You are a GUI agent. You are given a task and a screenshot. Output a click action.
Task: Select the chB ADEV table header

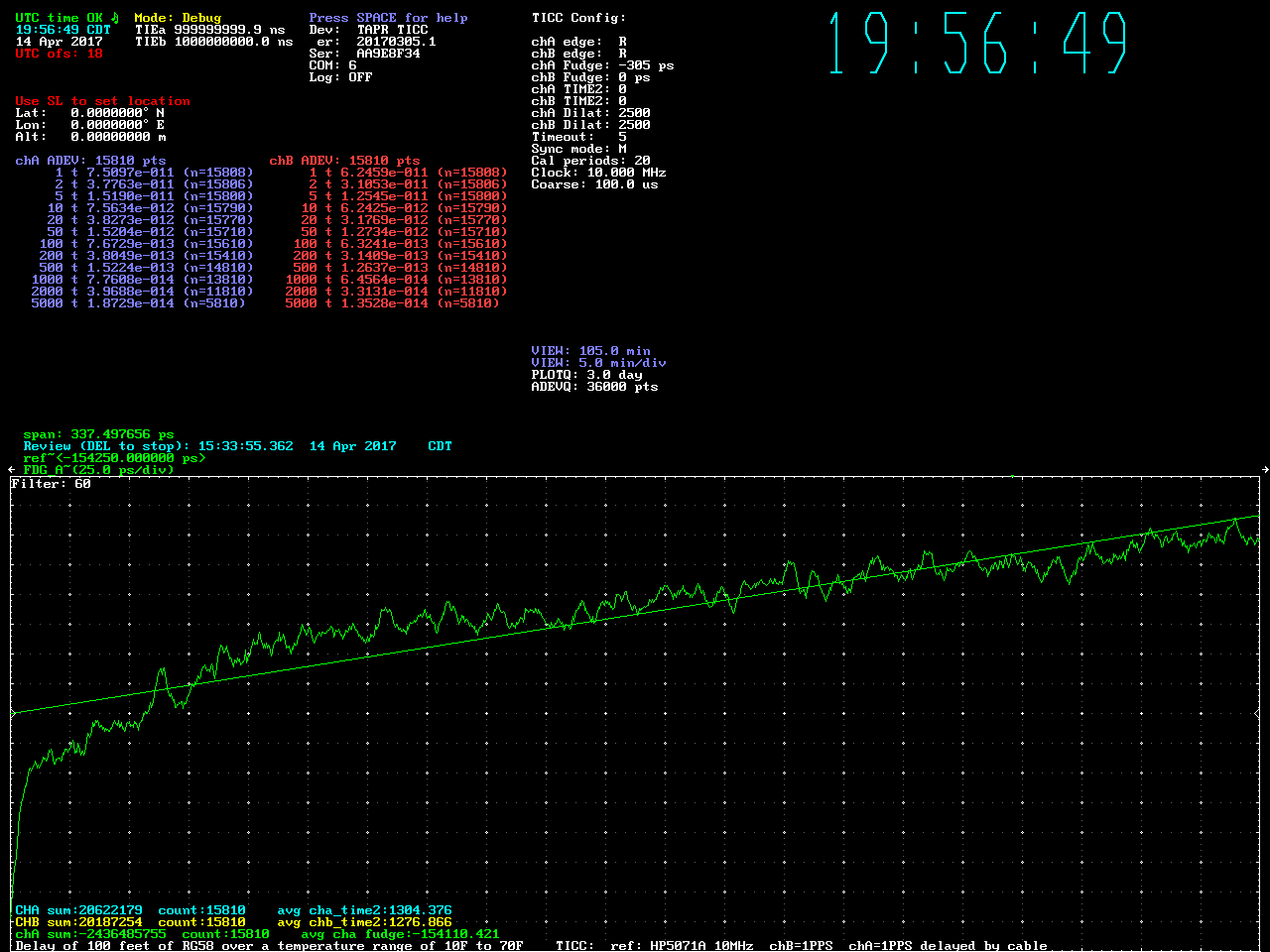pyautogui.click(x=344, y=161)
